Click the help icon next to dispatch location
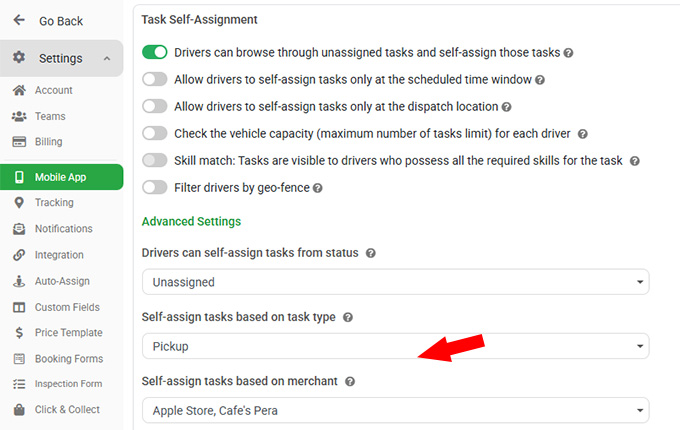The width and height of the screenshot is (680, 430). click(506, 106)
